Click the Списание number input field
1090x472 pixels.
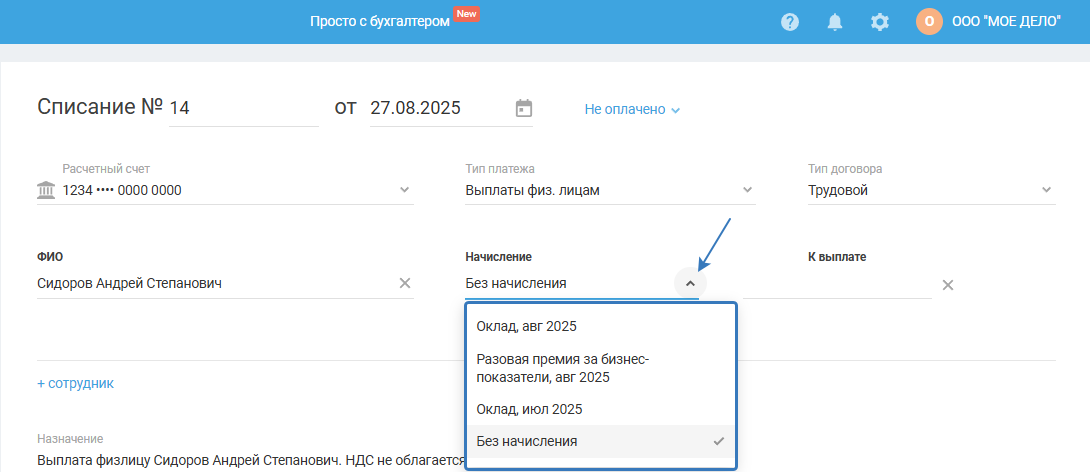click(x=243, y=108)
